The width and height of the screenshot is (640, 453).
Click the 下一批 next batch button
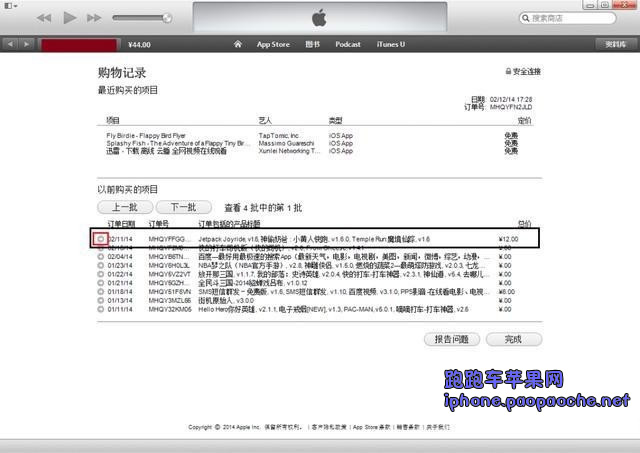tap(184, 207)
